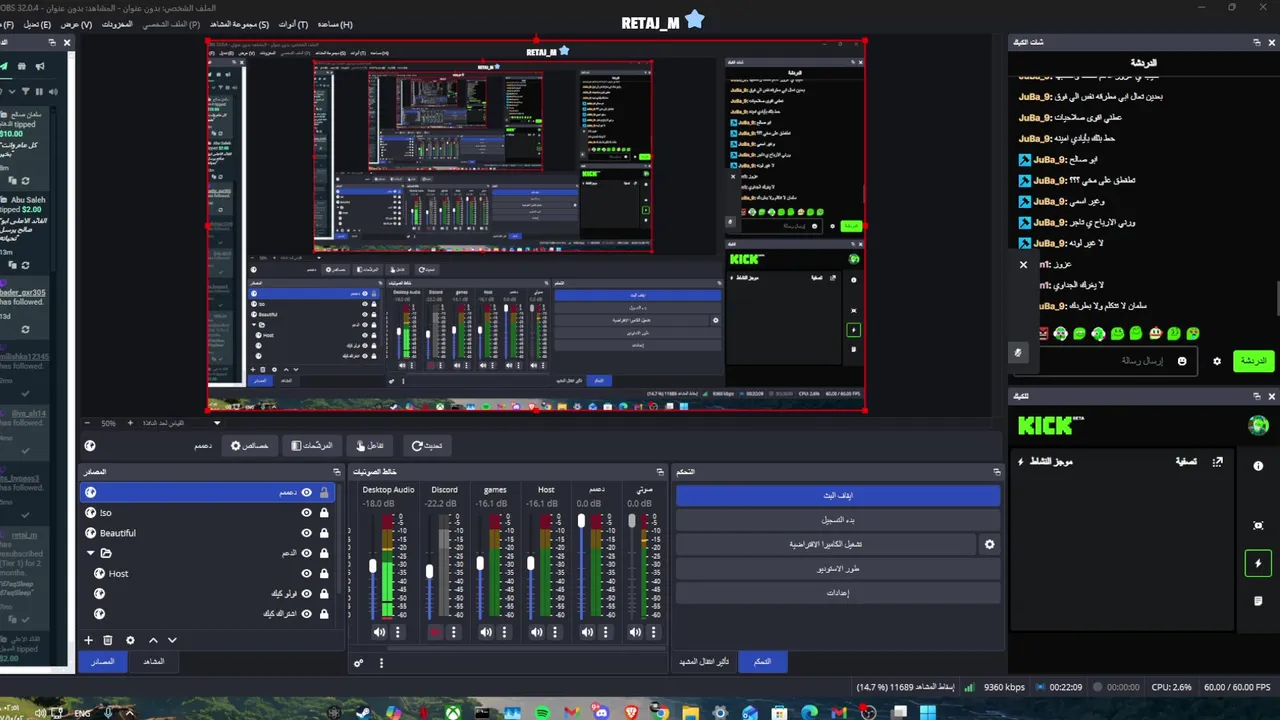The height and width of the screenshot is (720, 1280).
Task: Adjust the Discord volume slider
Action: coord(430,571)
